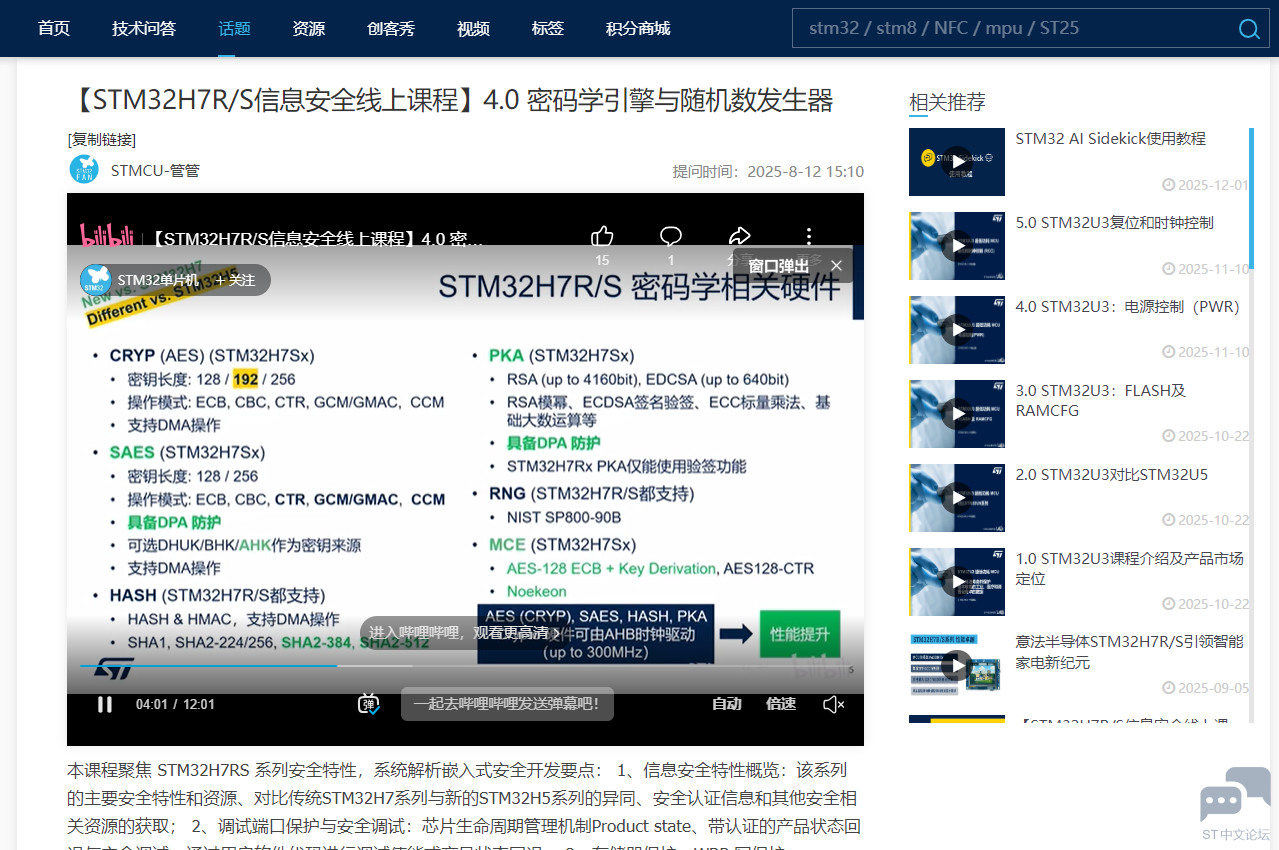Open the STM32 AI Sidekick使用教程 link

point(1111,139)
